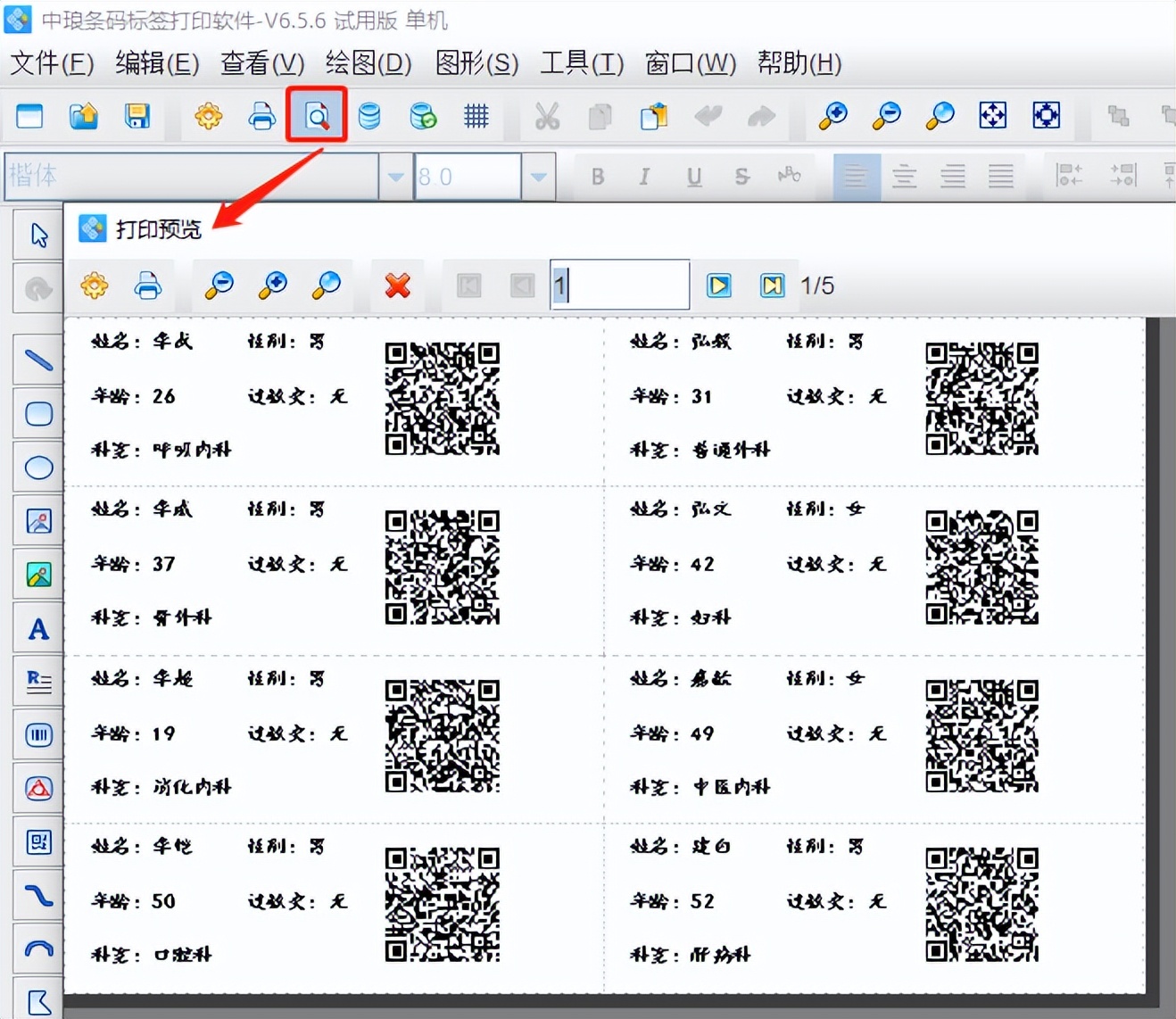This screenshot has height=1019, width=1176.
Task: Select the barcode drawing tool
Action: coord(38,734)
